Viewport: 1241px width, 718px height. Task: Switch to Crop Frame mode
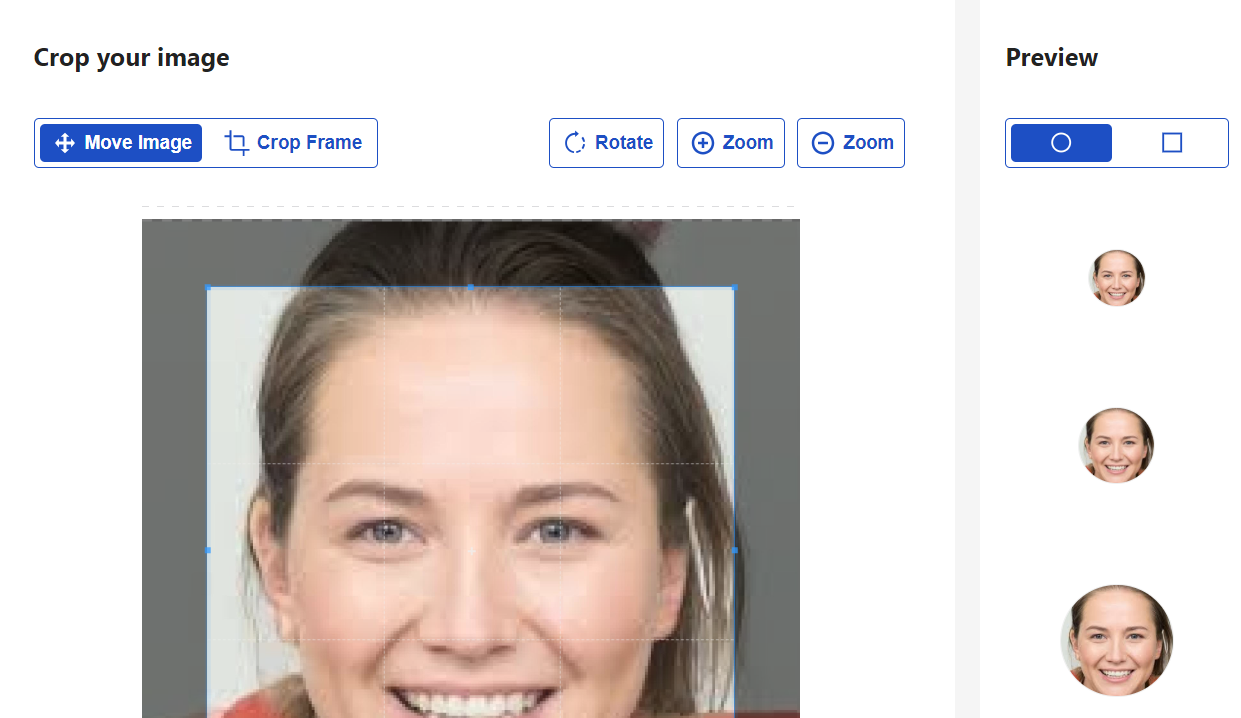pos(293,143)
